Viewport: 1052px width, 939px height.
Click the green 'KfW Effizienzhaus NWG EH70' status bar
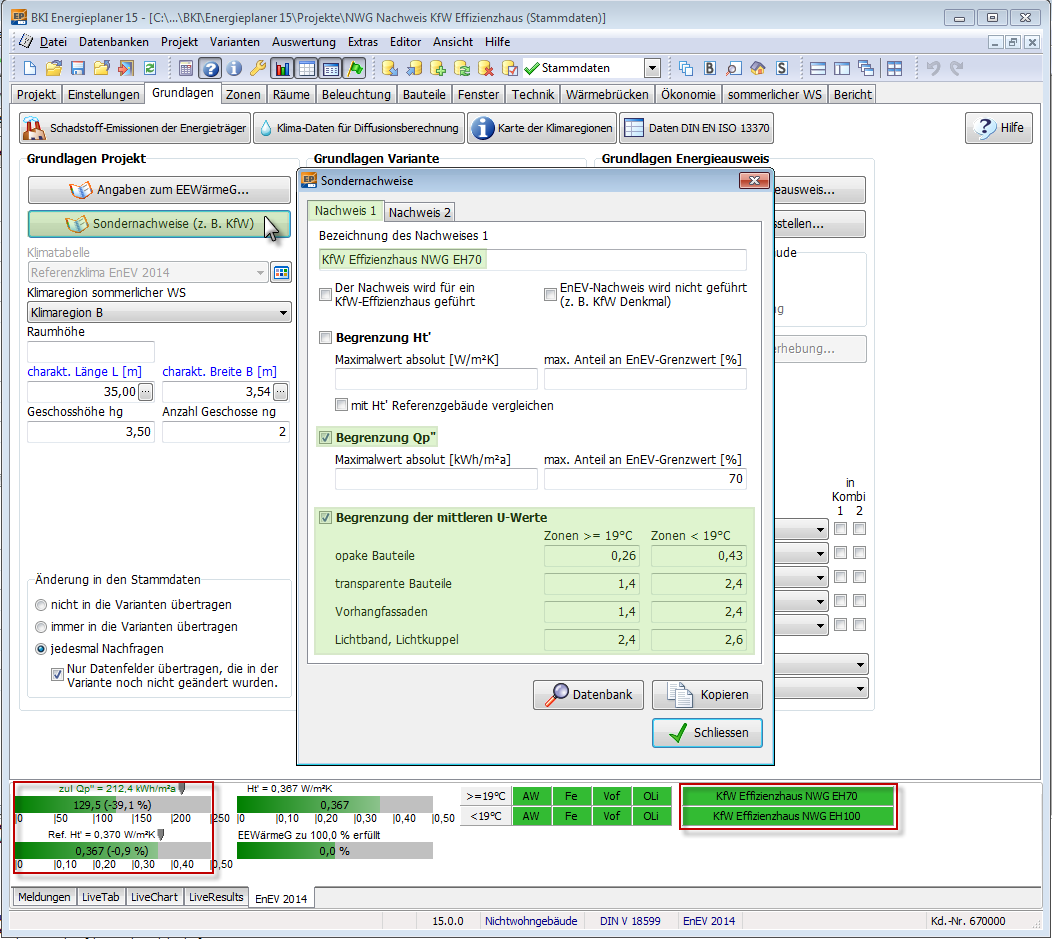coord(787,796)
